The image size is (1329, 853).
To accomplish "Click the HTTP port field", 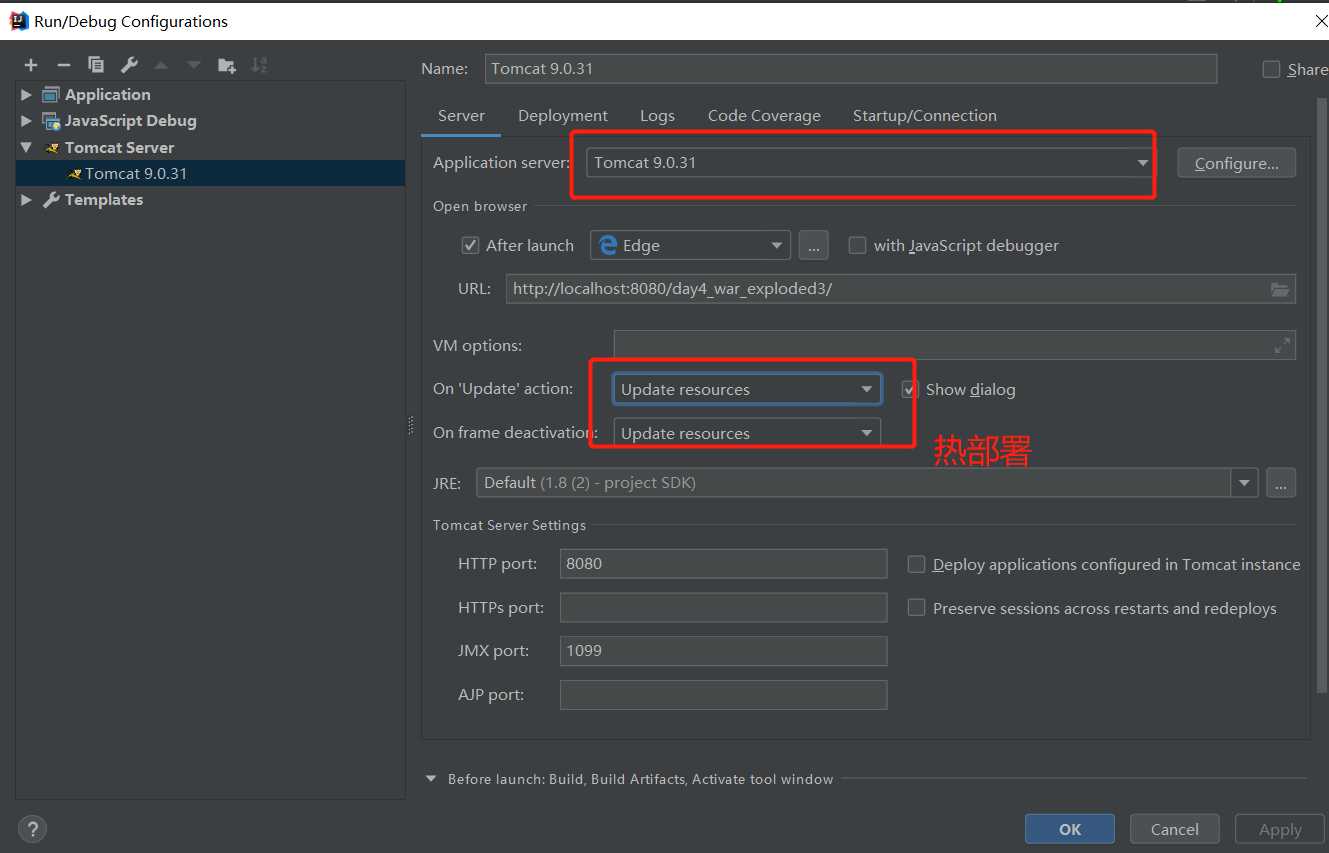I will click(x=724, y=563).
